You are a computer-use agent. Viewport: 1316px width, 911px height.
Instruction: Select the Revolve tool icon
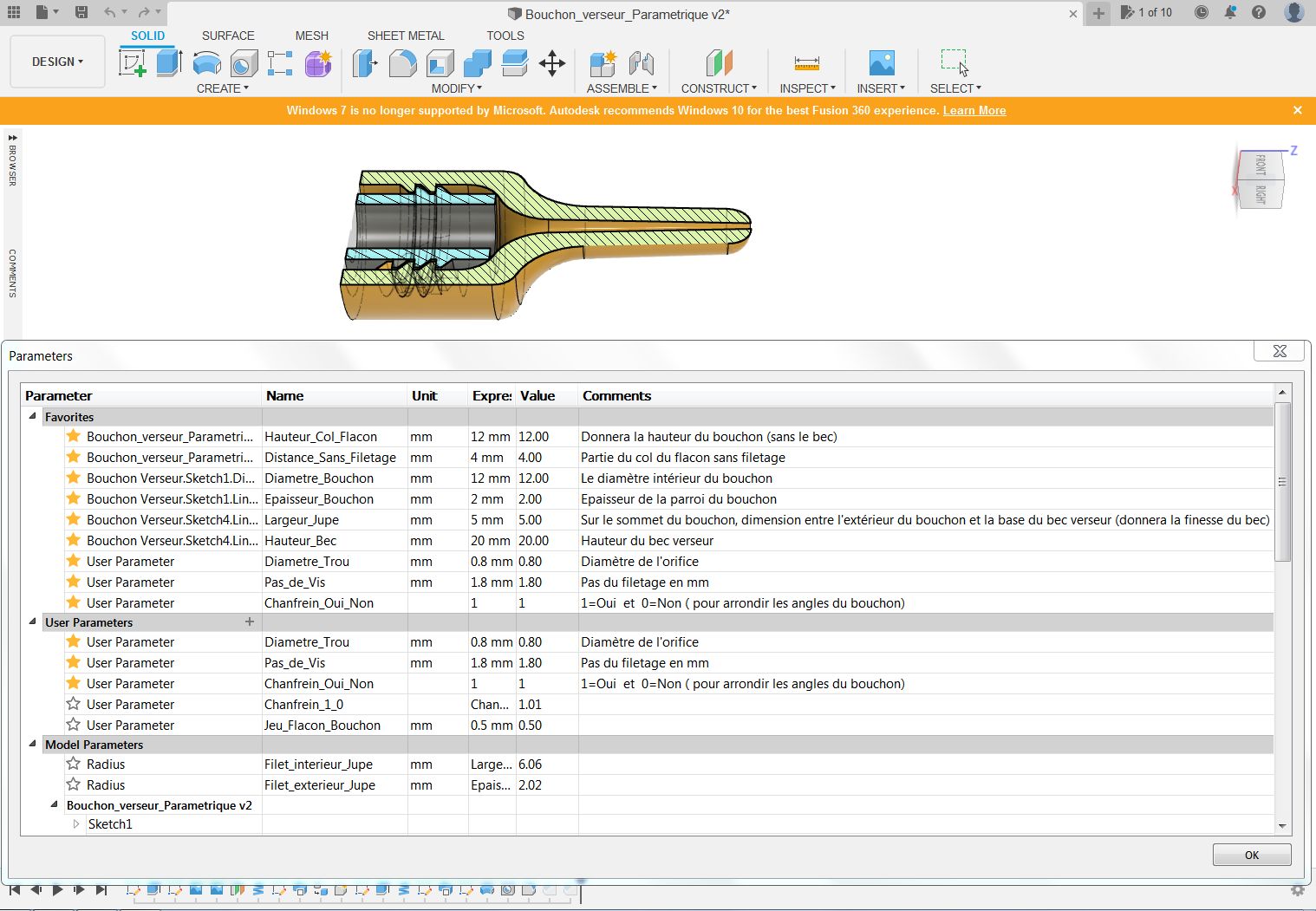[206, 63]
